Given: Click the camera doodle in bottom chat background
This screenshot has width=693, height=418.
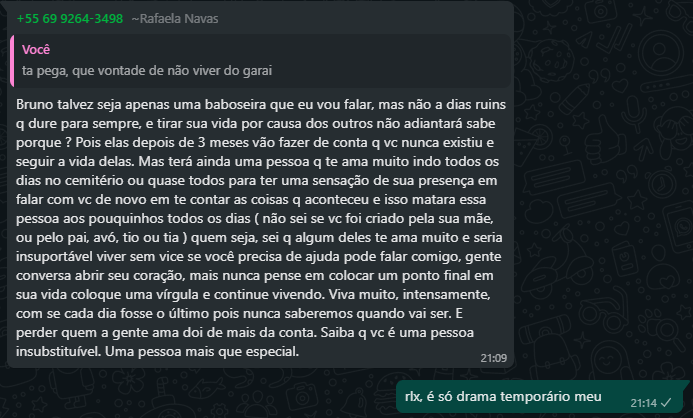Looking at the screenshot, I should [301, 396].
